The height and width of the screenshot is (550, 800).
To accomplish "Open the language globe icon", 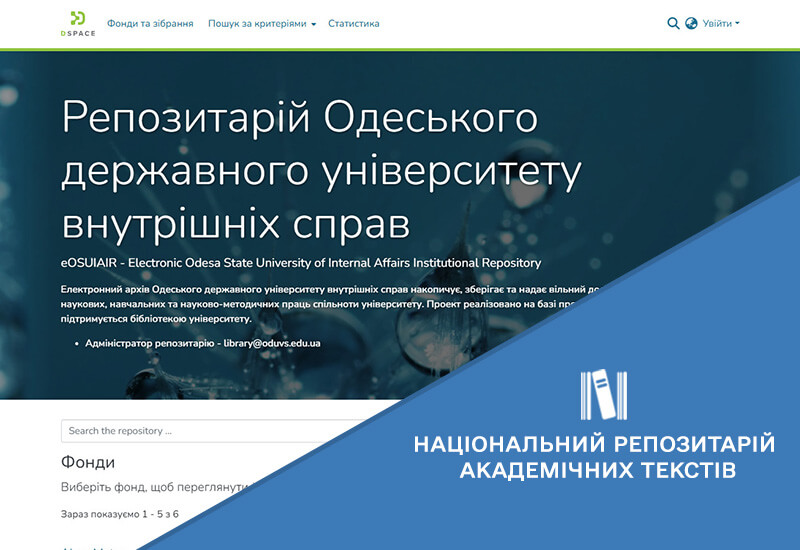I will click(691, 23).
